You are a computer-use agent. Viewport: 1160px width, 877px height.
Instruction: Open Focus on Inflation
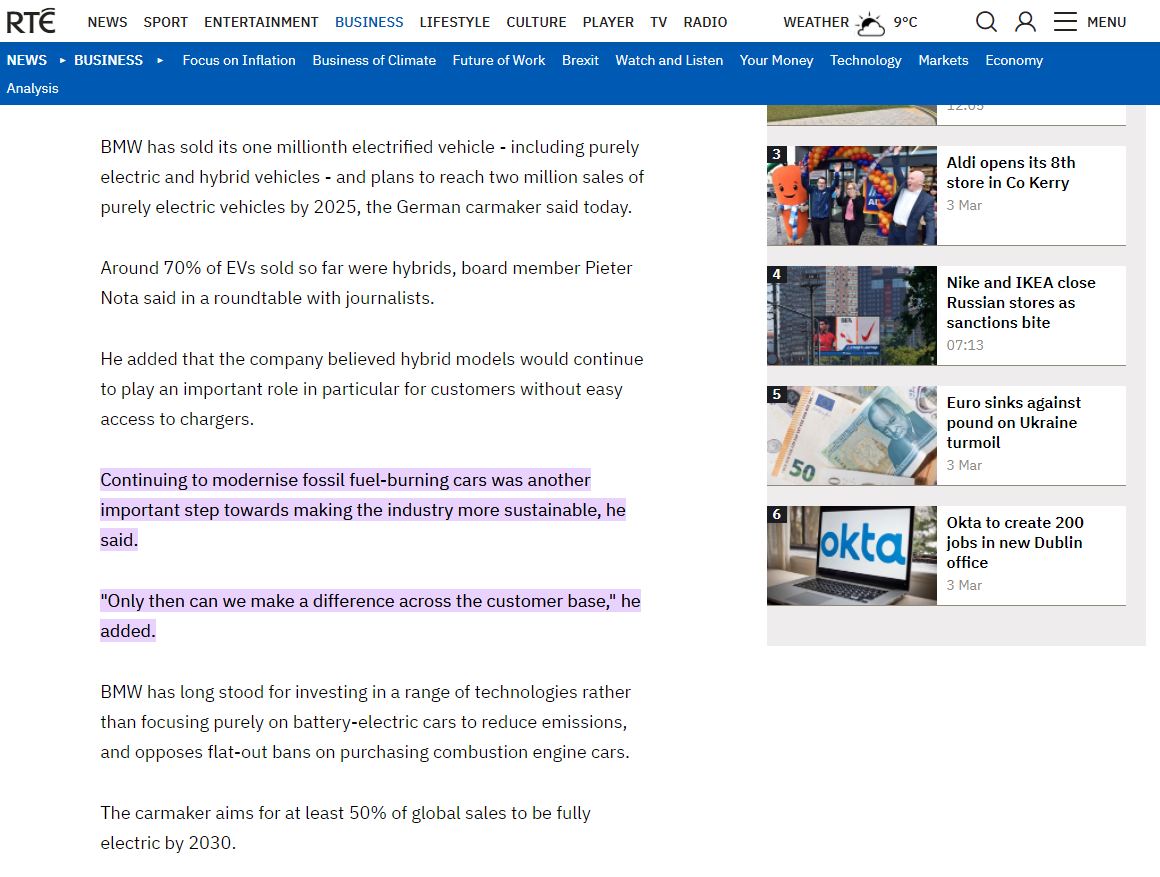click(239, 60)
